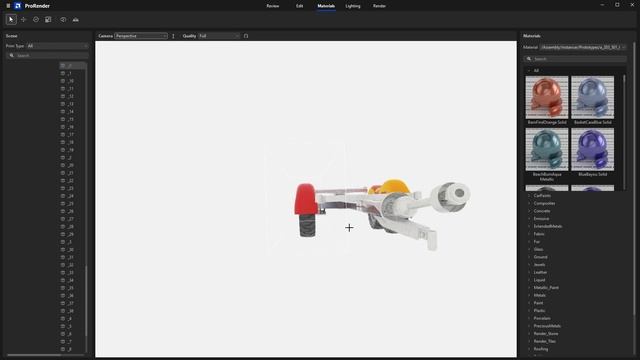This screenshot has height=360, width=640.
Task: Click the last toolbar icon after the camera tool
Action: [76, 20]
